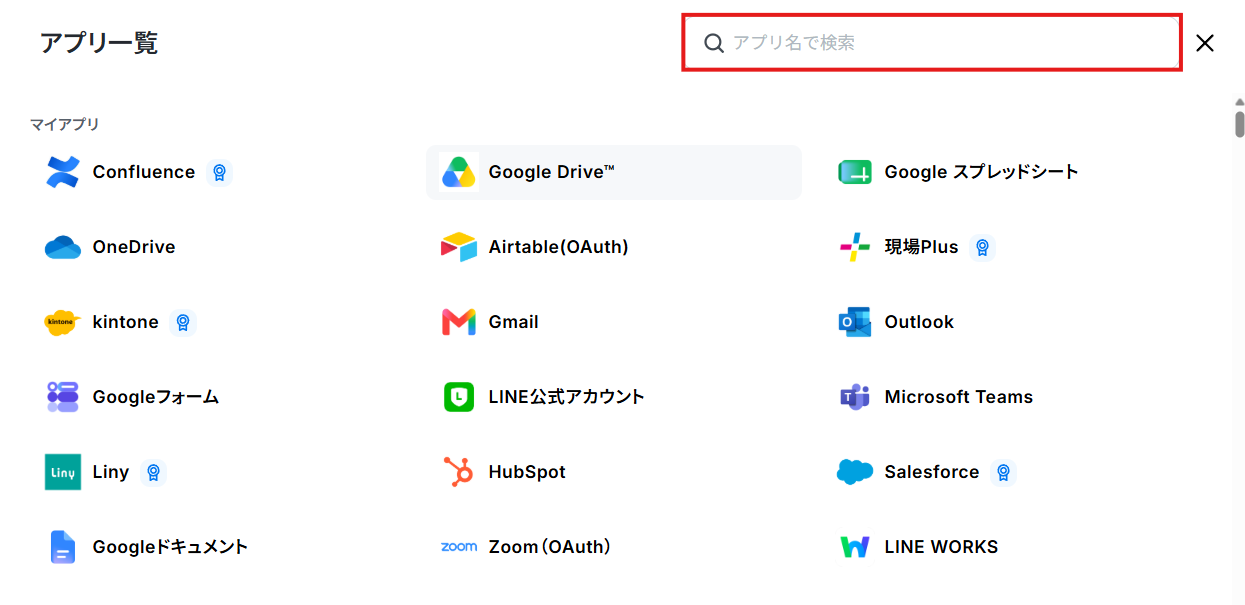Click the OneDrive cloud icon

(63, 247)
